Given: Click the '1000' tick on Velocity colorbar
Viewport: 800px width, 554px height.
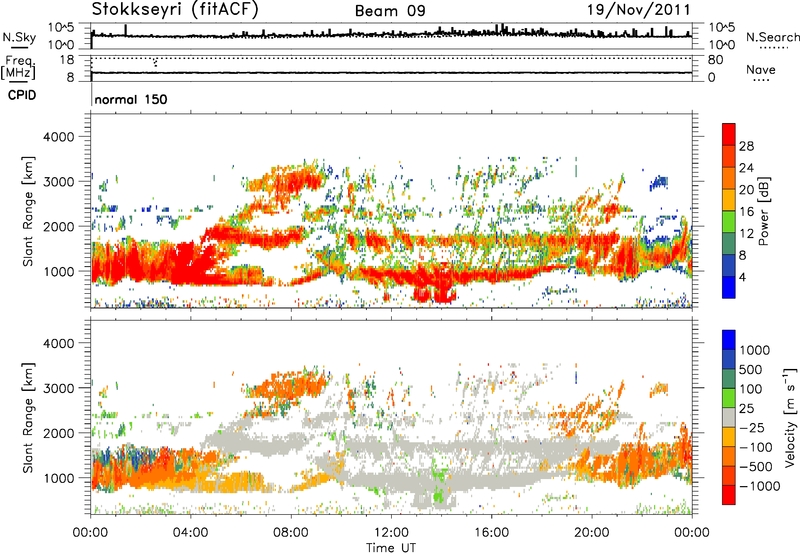Looking at the screenshot, I should [754, 350].
